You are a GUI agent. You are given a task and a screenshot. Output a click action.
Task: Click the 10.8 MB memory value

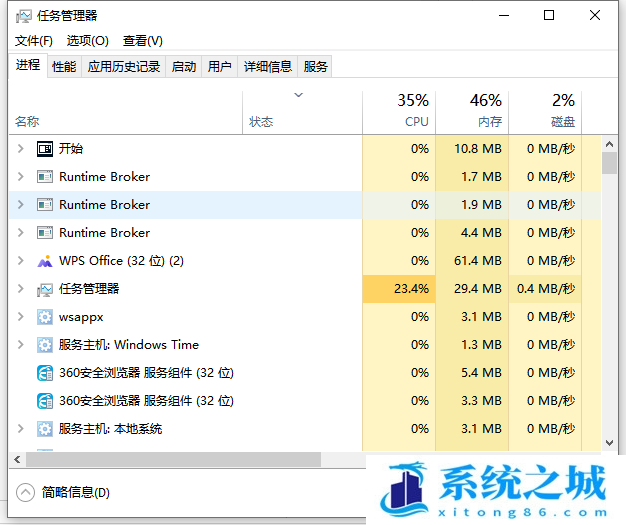pyautogui.click(x=477, y=149)
